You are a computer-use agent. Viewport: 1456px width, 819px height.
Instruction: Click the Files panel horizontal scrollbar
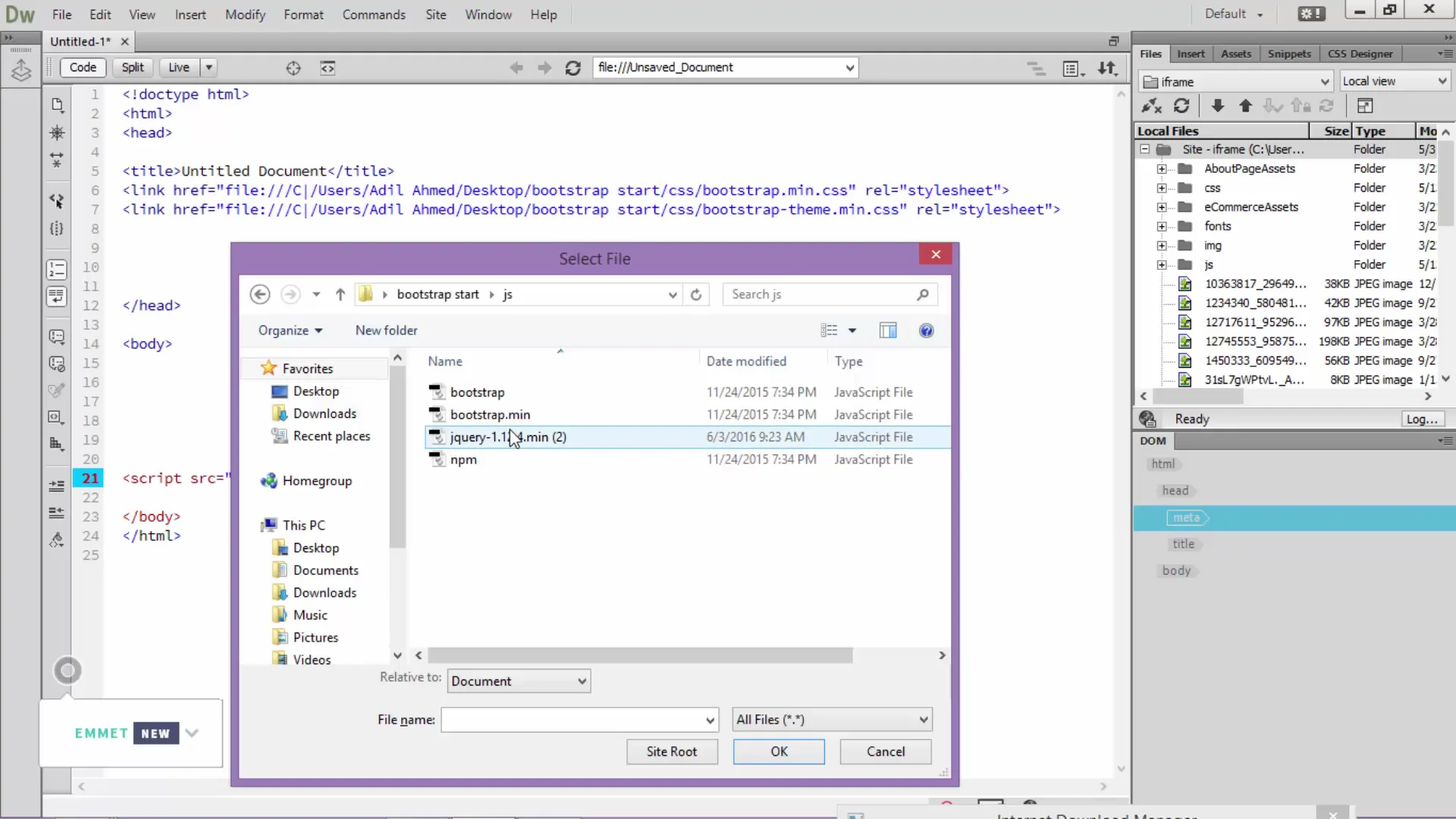point(1198,397)
